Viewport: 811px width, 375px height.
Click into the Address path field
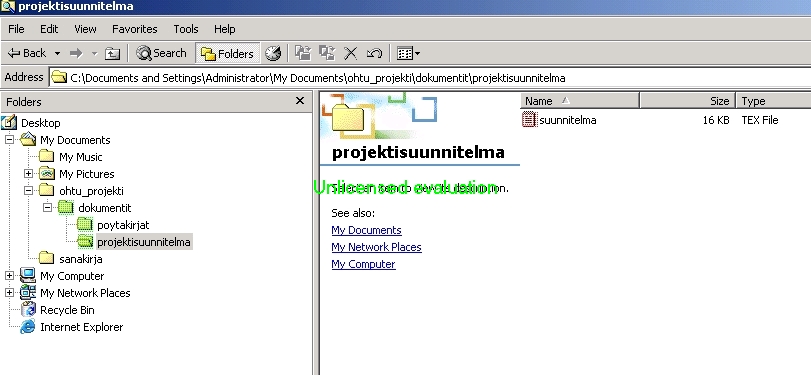(x=430, y=78)
